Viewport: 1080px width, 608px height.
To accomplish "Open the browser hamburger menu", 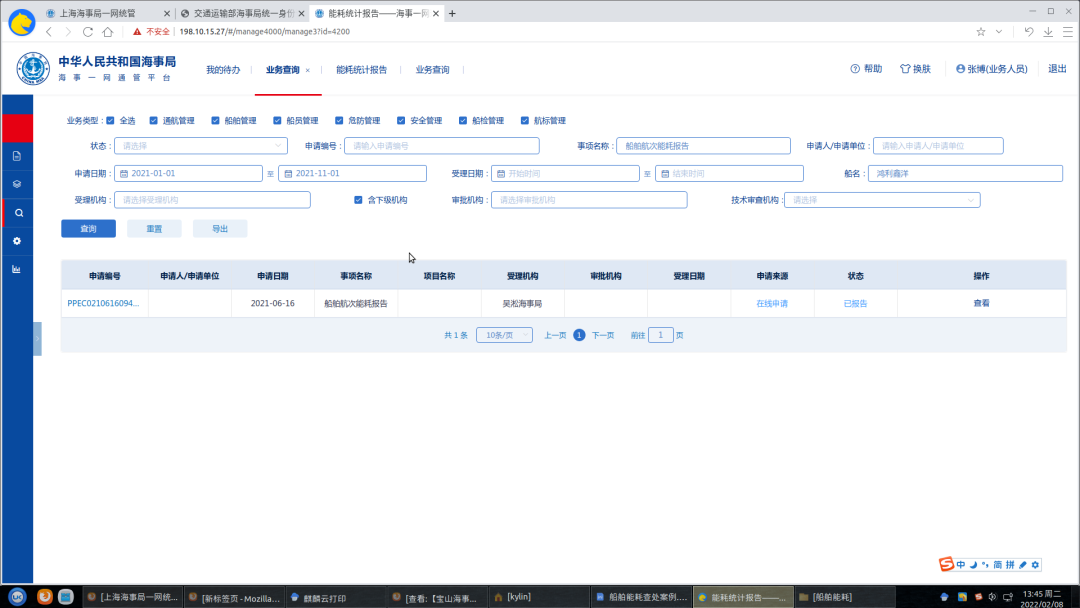I will [x=1068, y=32].
